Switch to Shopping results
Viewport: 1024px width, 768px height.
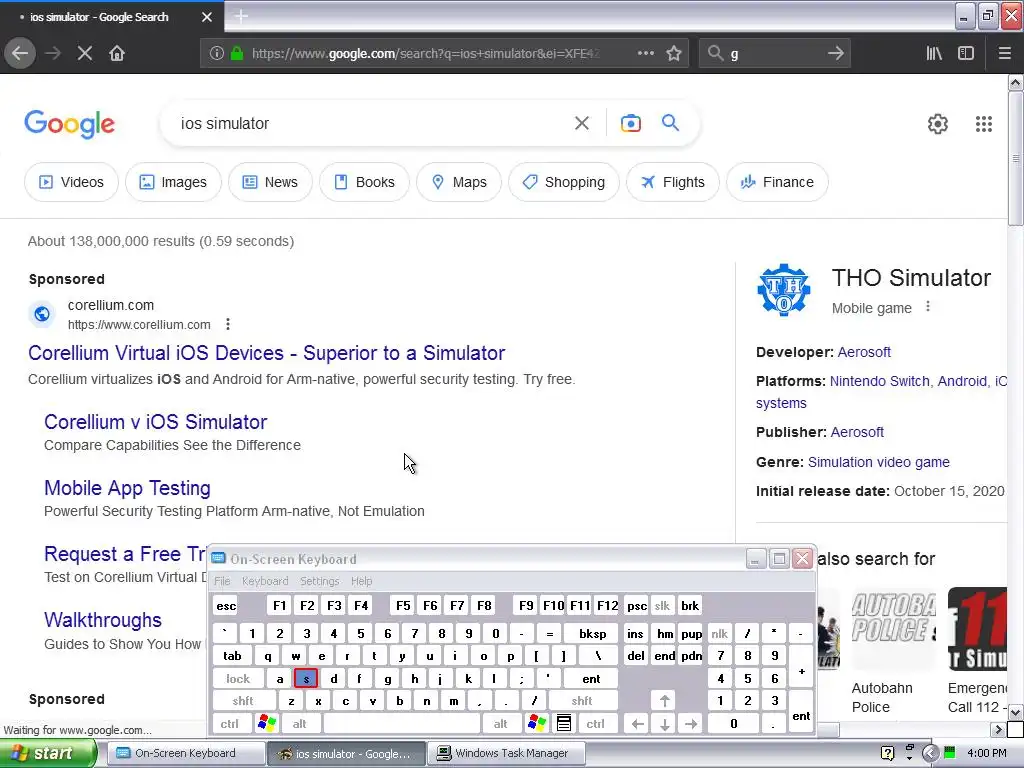point(564,182)
